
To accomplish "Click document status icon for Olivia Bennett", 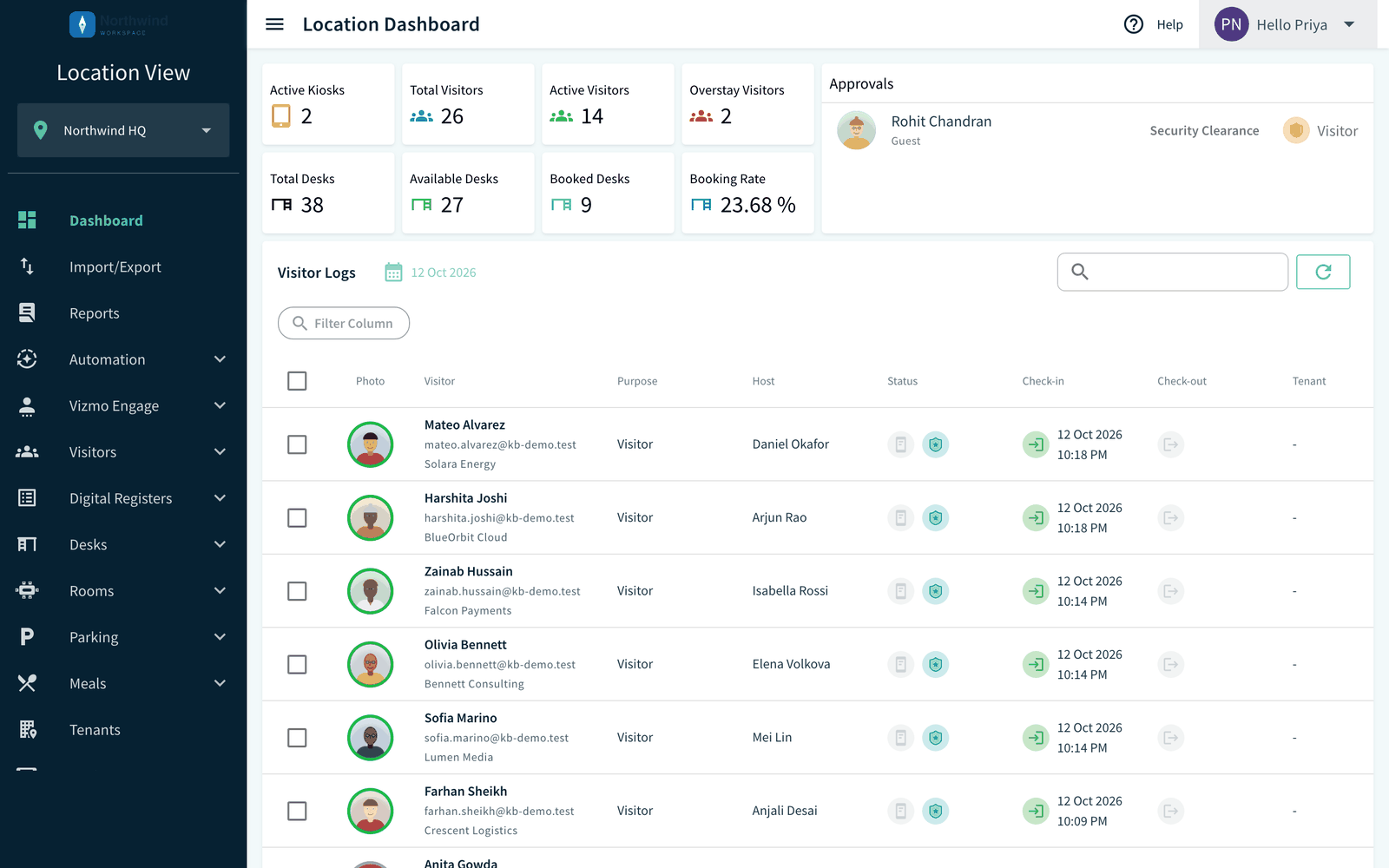I will [x=901, y=665].
